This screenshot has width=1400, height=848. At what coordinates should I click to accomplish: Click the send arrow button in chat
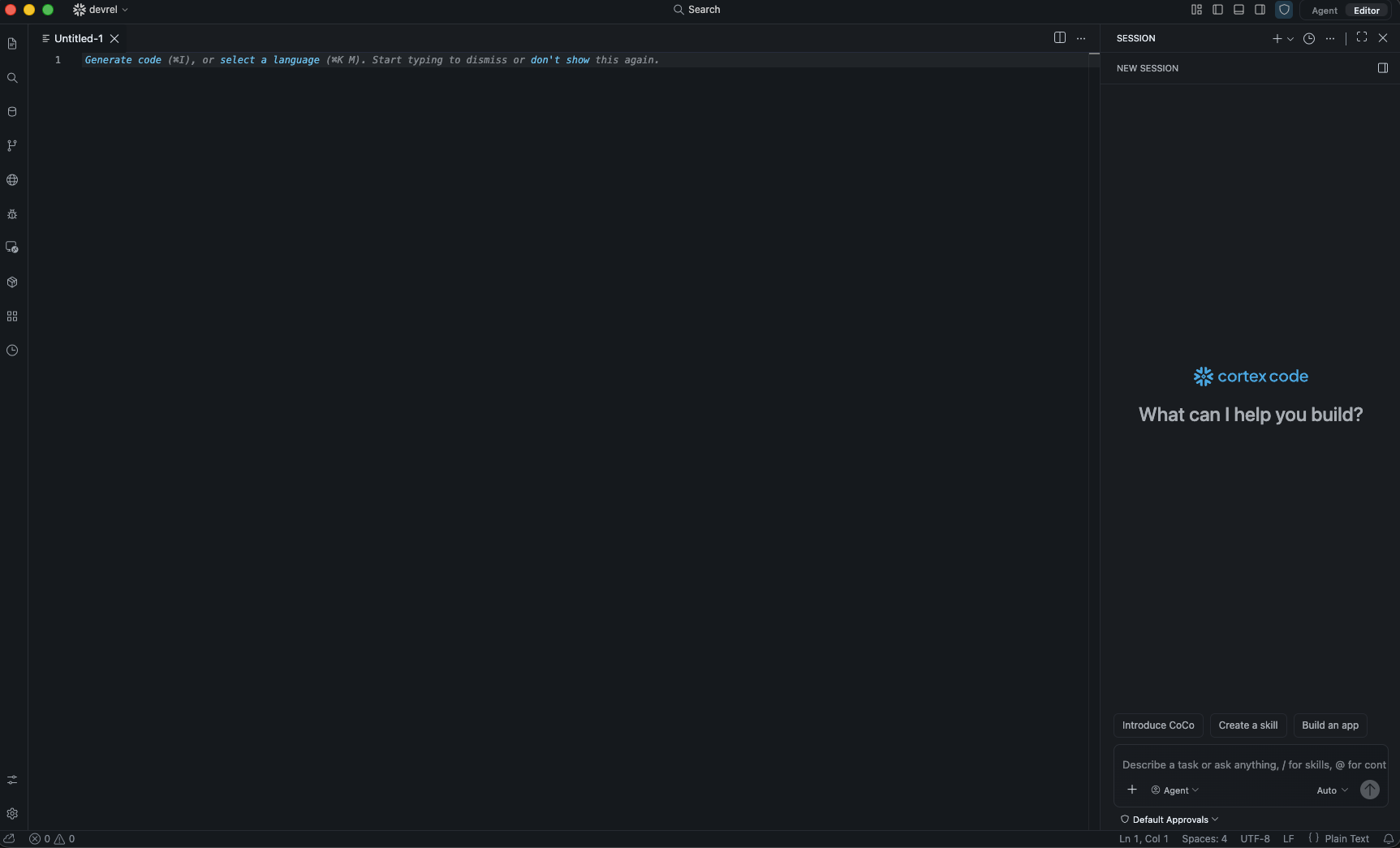(1370, 790)
